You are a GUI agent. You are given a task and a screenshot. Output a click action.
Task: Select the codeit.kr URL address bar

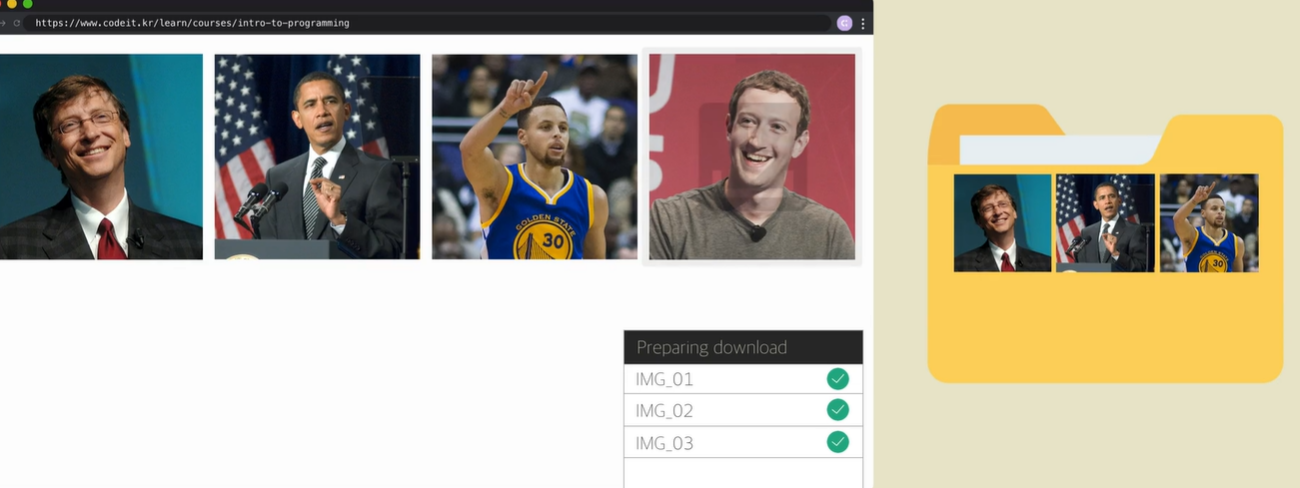tap(428, 23)
